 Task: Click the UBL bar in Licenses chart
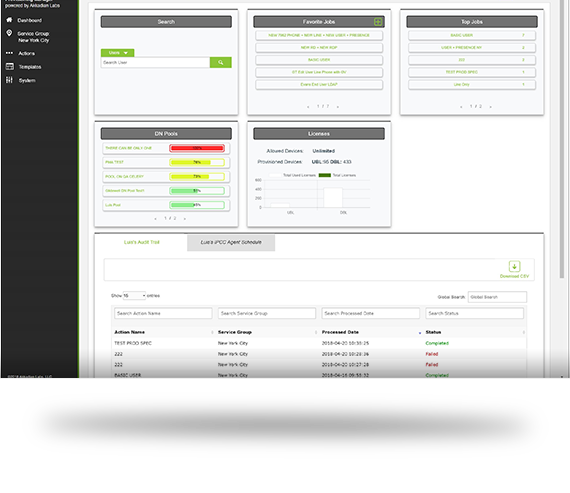click(280, 205)
